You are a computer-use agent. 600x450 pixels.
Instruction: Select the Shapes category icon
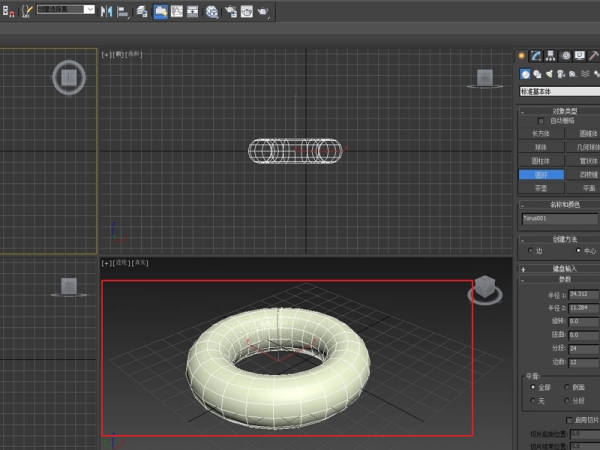[x=537, y=74]
